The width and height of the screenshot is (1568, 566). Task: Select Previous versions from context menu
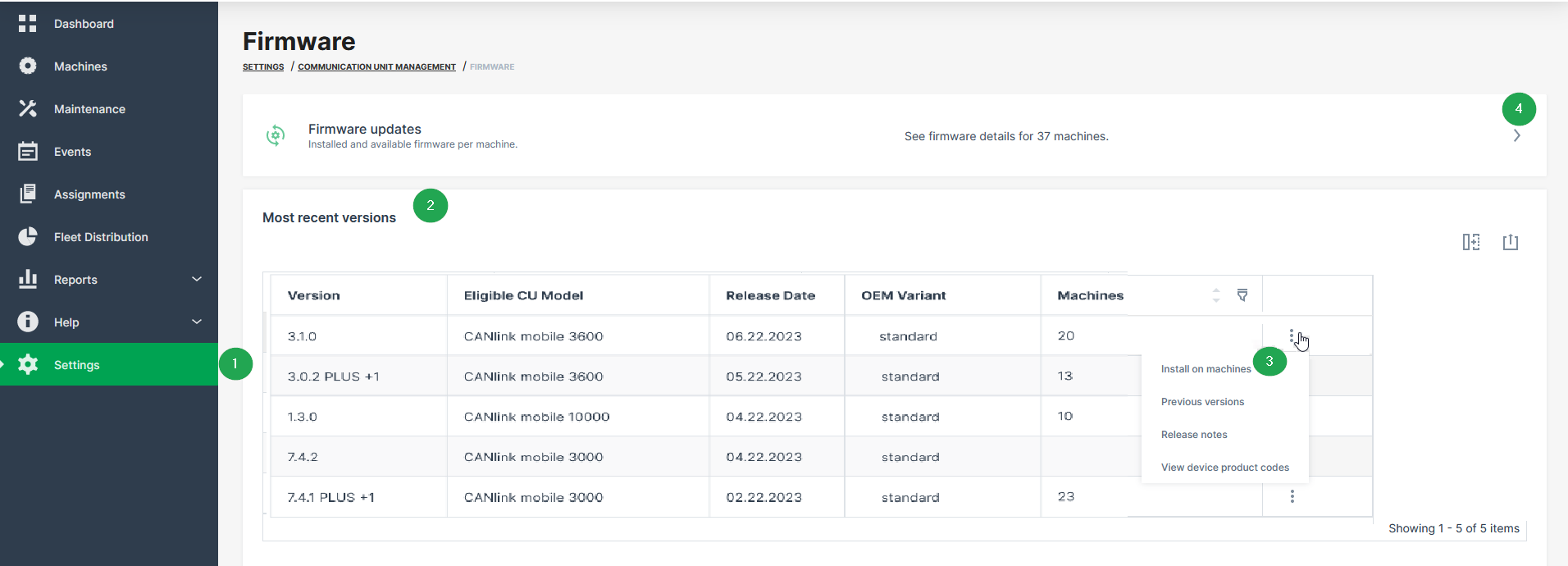point(1202,402)
